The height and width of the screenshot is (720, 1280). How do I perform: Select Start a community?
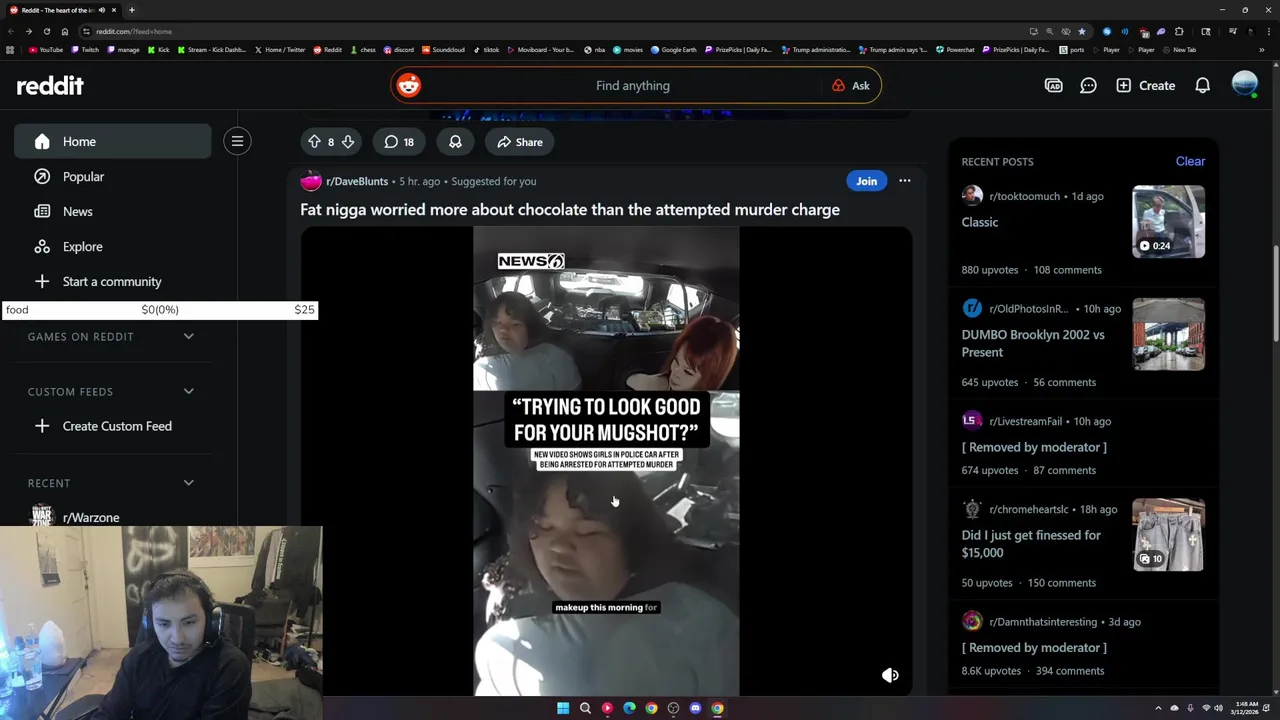(112, 282)
